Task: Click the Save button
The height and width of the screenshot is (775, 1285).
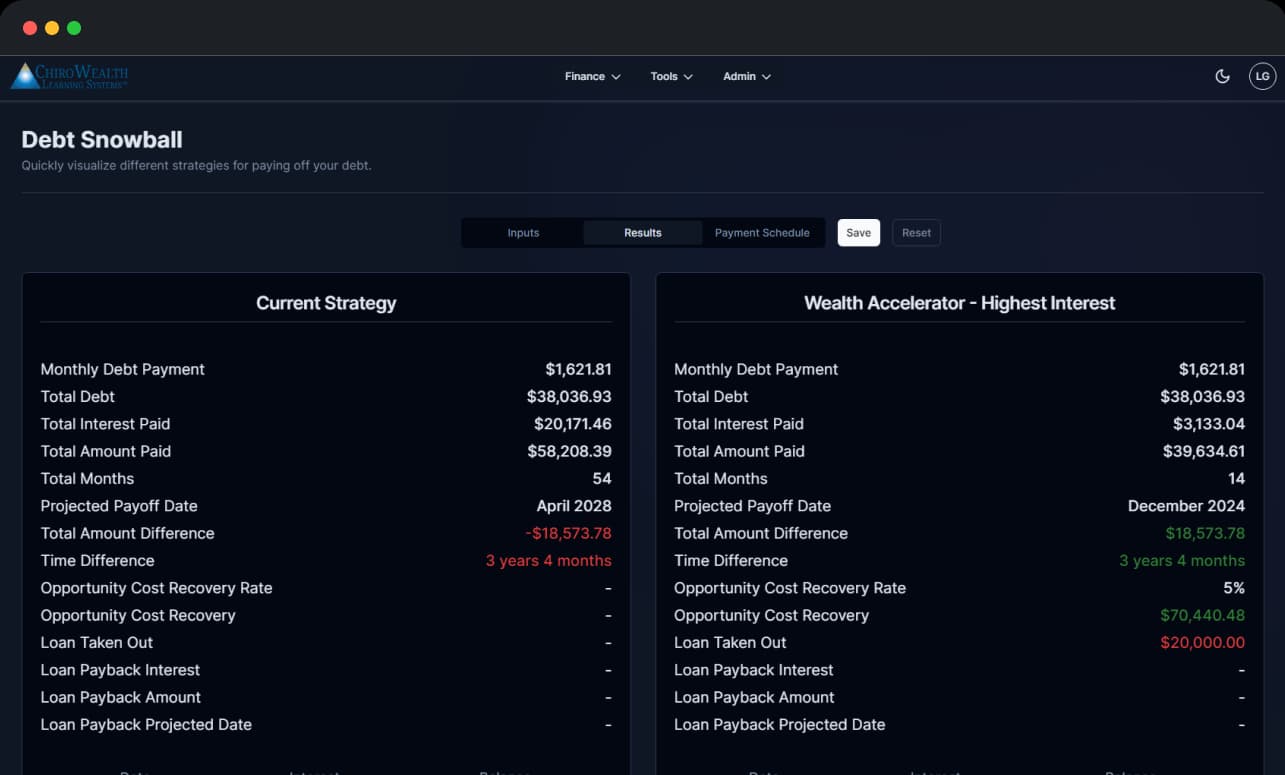Action: (858, 232)
